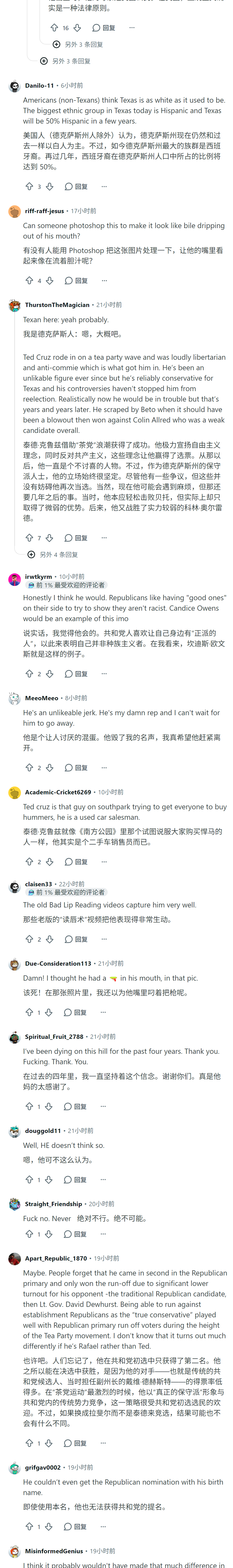Open more options on Danilo-11's comment
This screenshot has width=233, height=1568.
[104, 186]
